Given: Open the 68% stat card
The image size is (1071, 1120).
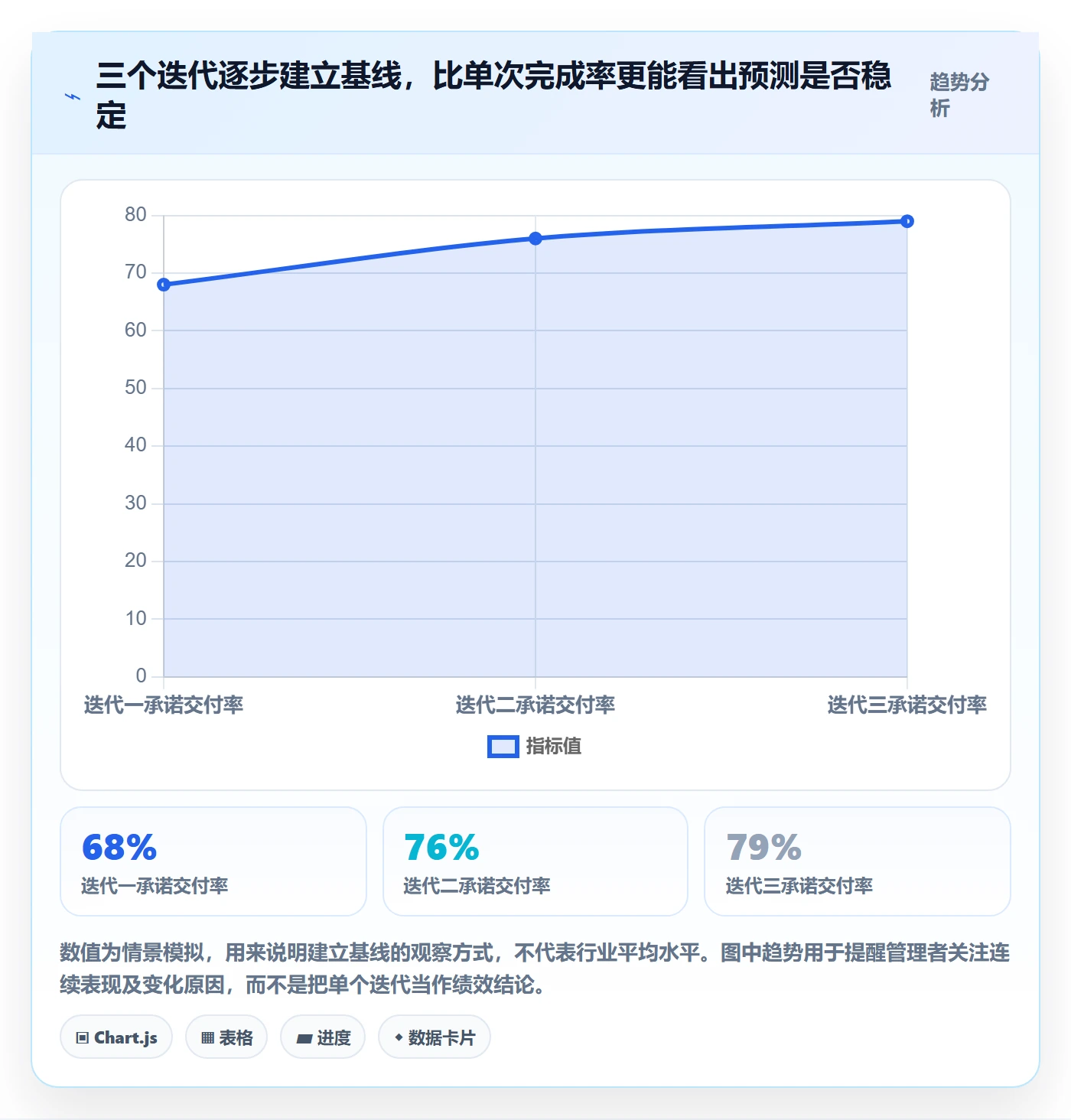Looking at the screenshot, I should pos(213,861).
